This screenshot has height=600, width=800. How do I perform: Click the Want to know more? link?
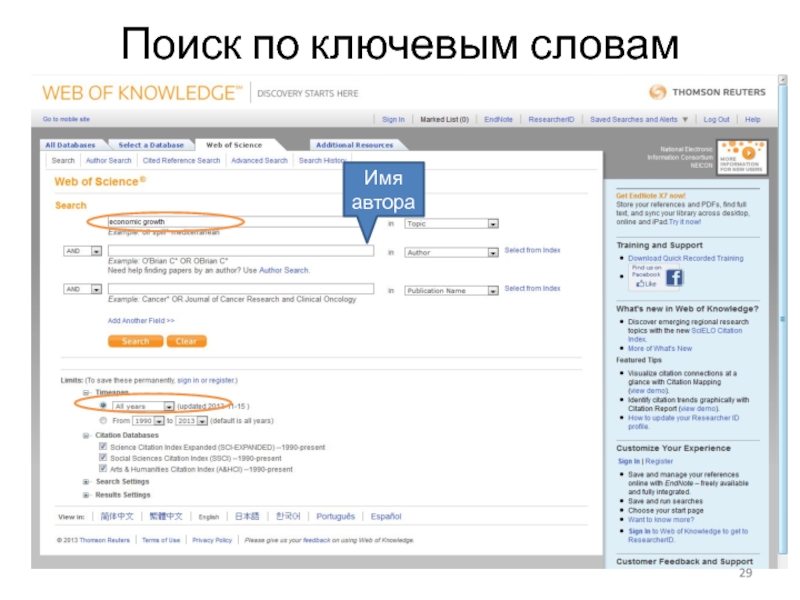[x=661, y=519]
